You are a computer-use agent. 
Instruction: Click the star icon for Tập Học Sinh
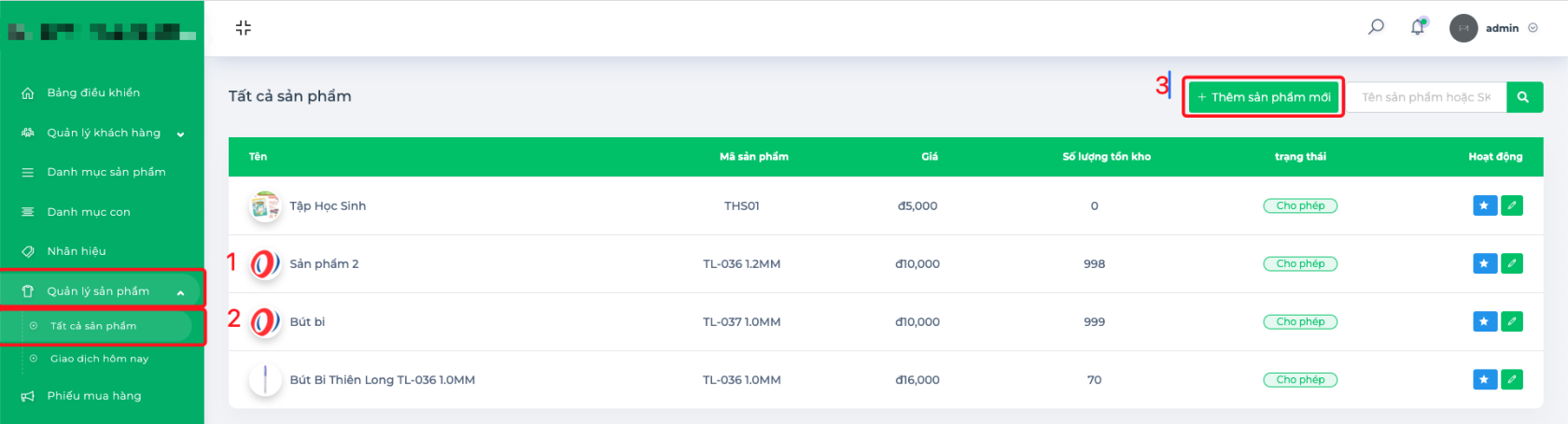click(1484, 205)
